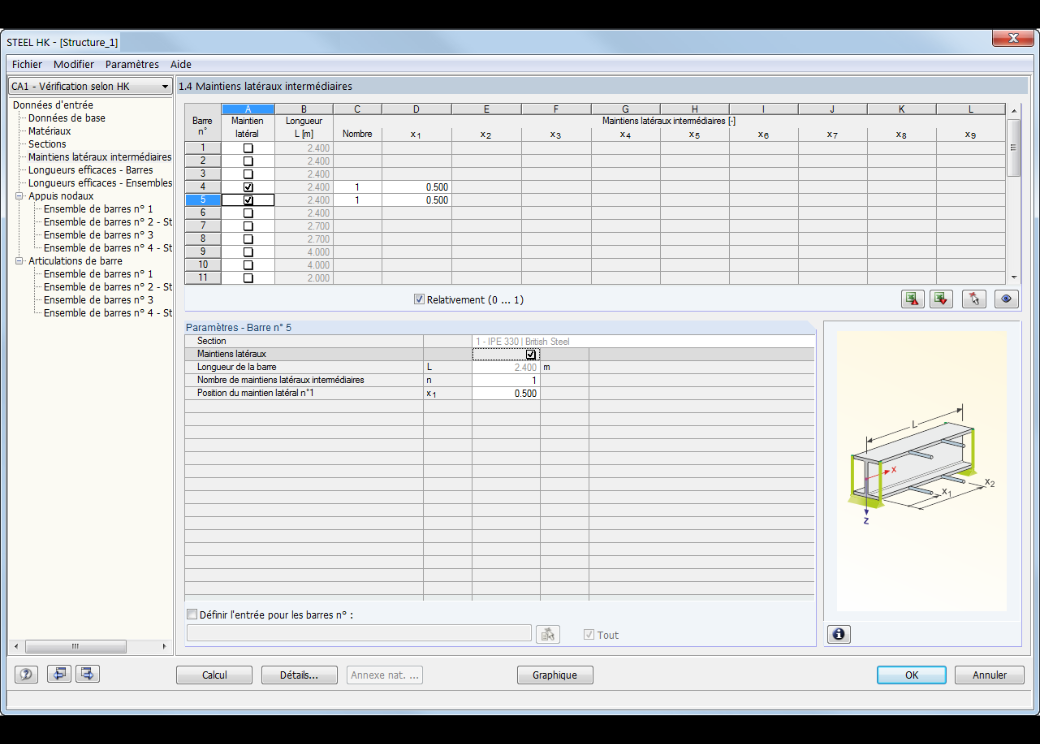Open the Aide menu
This screenshot has height=744, width=1040.
point(180,64)
